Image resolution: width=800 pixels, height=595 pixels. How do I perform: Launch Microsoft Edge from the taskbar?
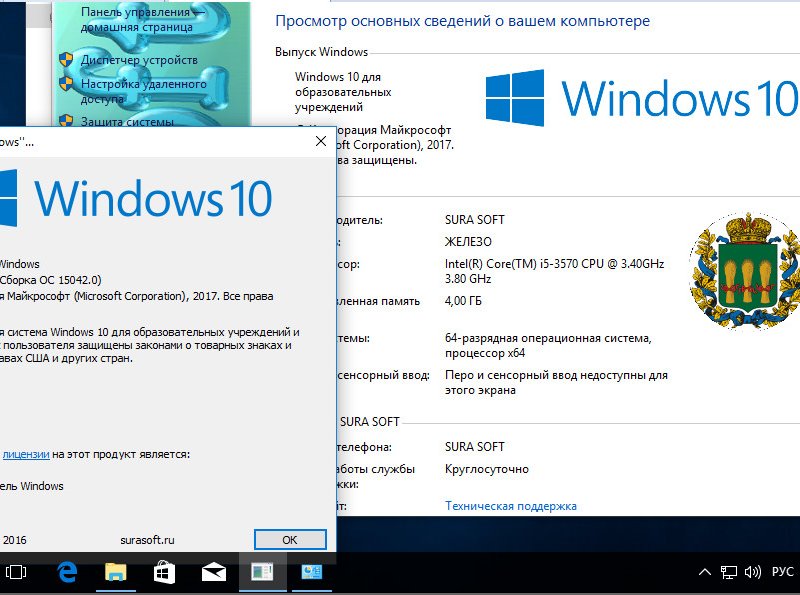click(67, 572)
